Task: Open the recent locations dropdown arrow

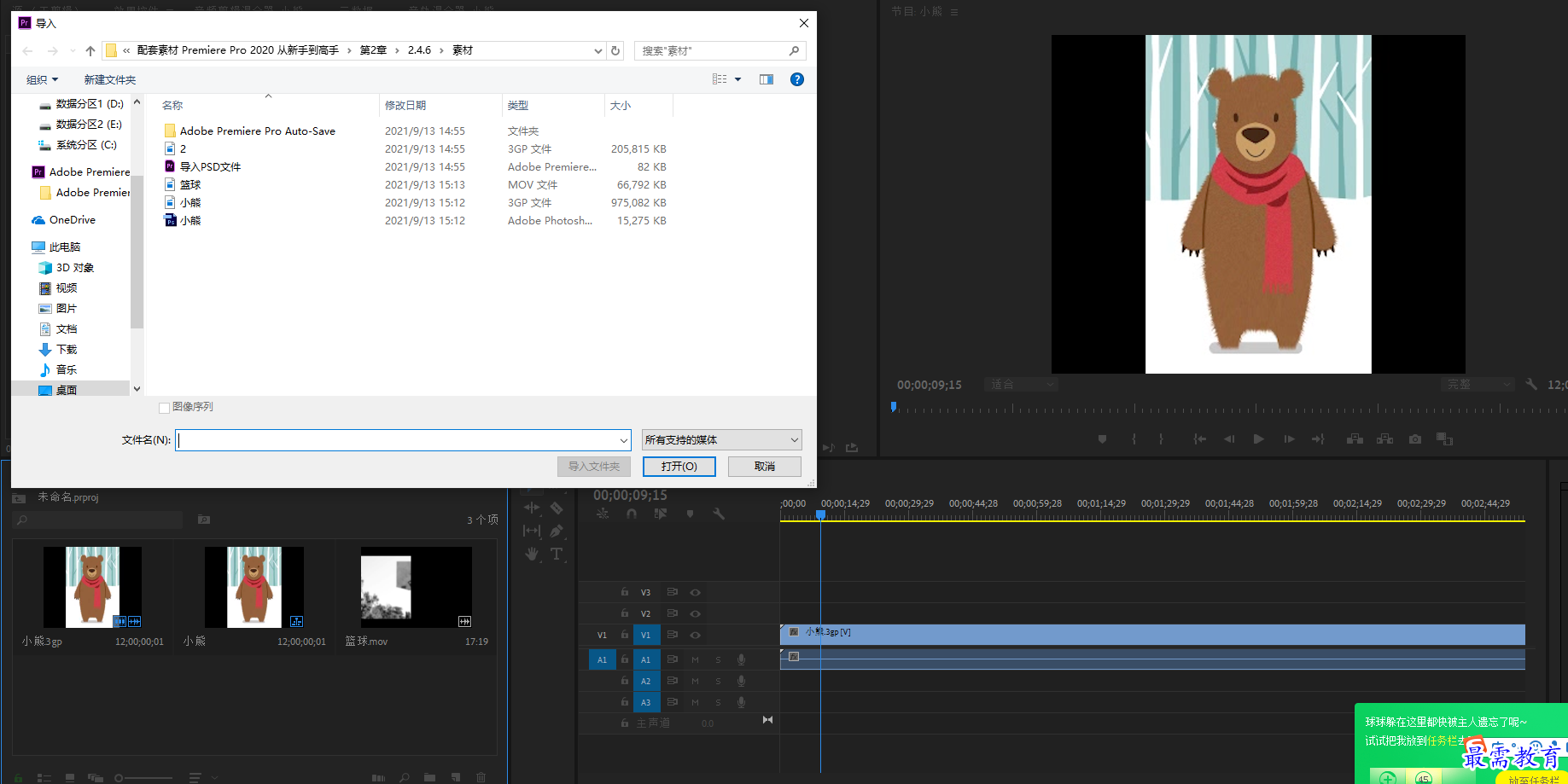Action: [73, 51]
